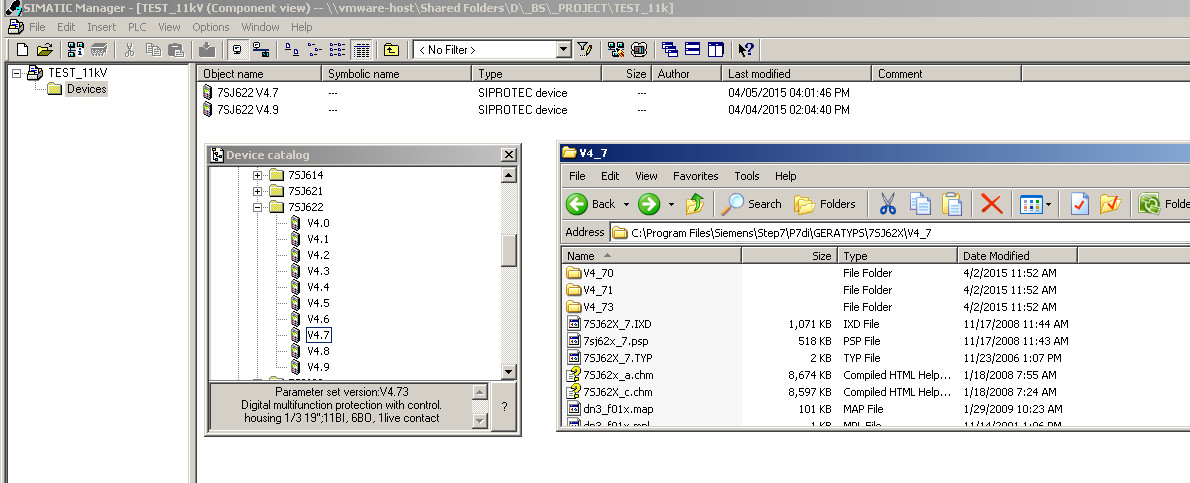Open the Forward history dropdown arrow
The height and width of the screenshot is (483, 1190).
(672, 204)
